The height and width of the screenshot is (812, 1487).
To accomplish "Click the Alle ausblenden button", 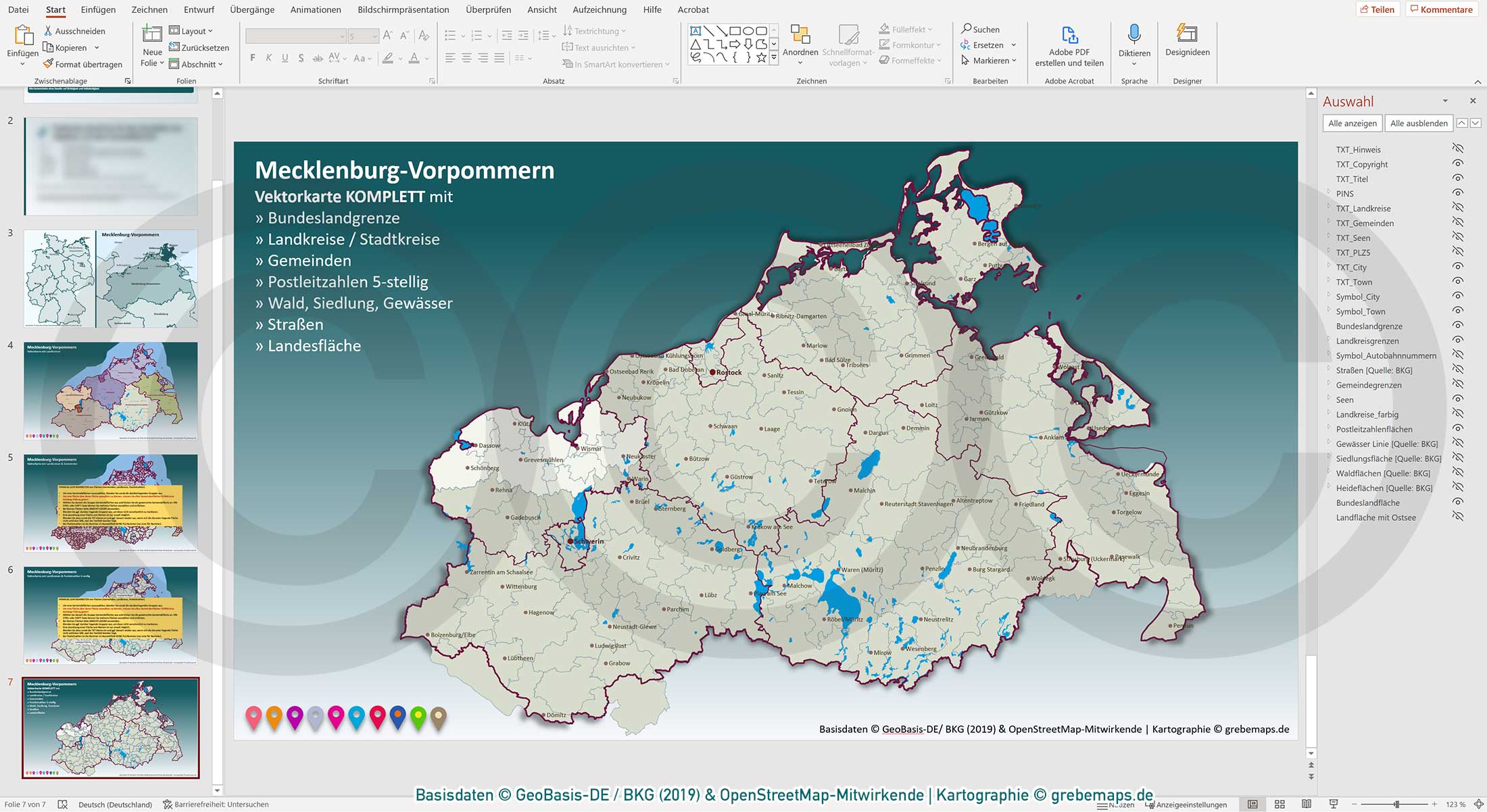I will (x=1419, y=123).
